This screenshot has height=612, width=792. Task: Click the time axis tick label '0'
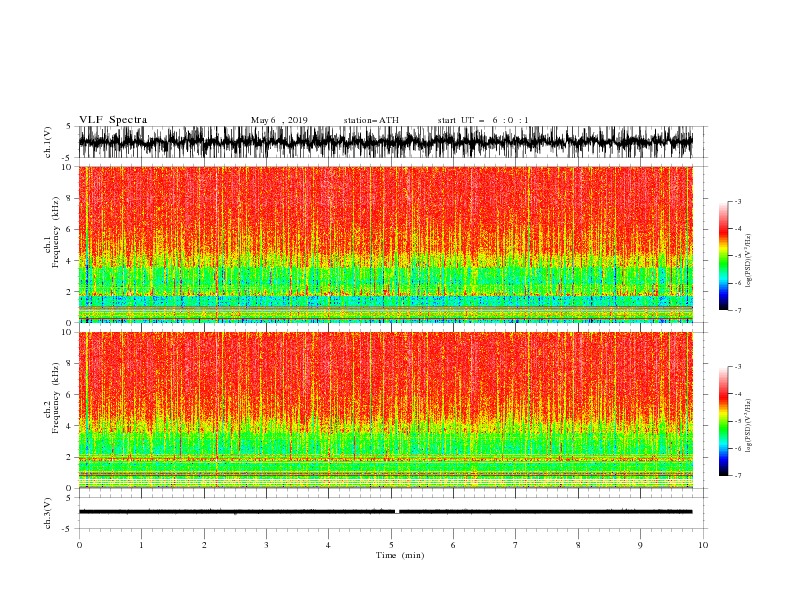pos(79,545)
